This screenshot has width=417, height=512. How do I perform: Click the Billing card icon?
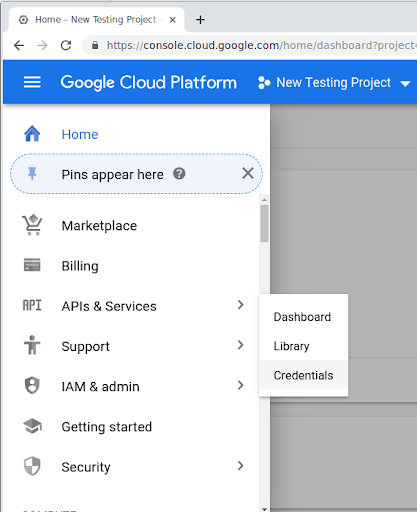32,265
